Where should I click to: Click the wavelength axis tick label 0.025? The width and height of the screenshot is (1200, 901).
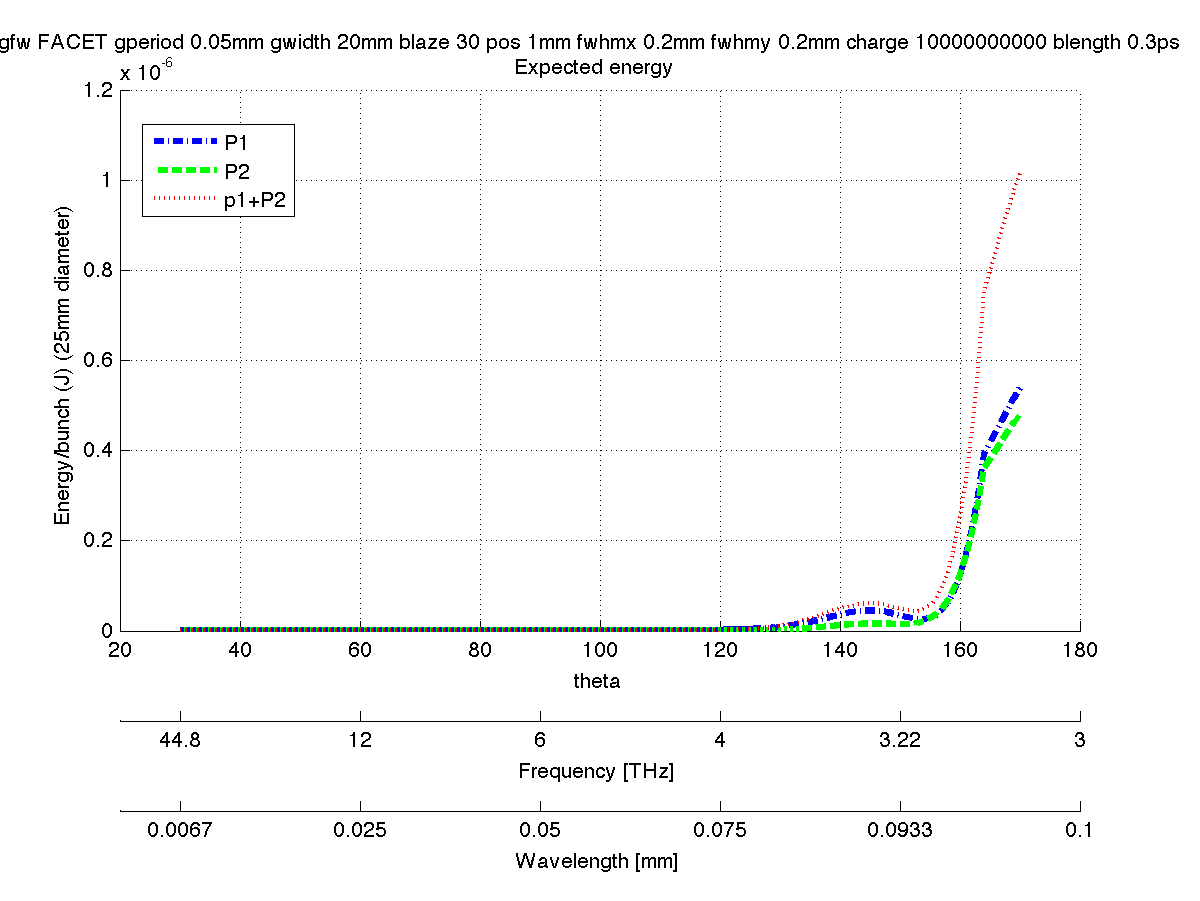(360, 830)
